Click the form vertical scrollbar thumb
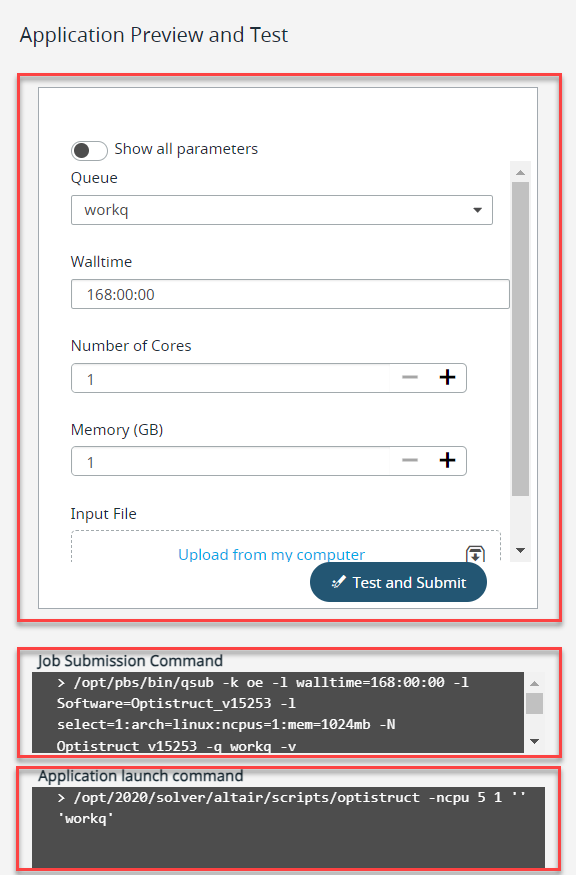 click(x=521, y=339)
